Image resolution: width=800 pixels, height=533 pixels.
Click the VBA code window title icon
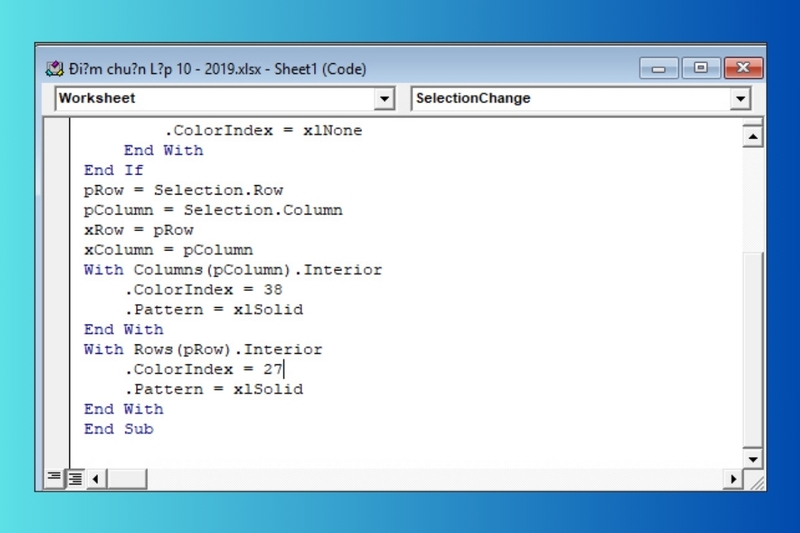55,69
